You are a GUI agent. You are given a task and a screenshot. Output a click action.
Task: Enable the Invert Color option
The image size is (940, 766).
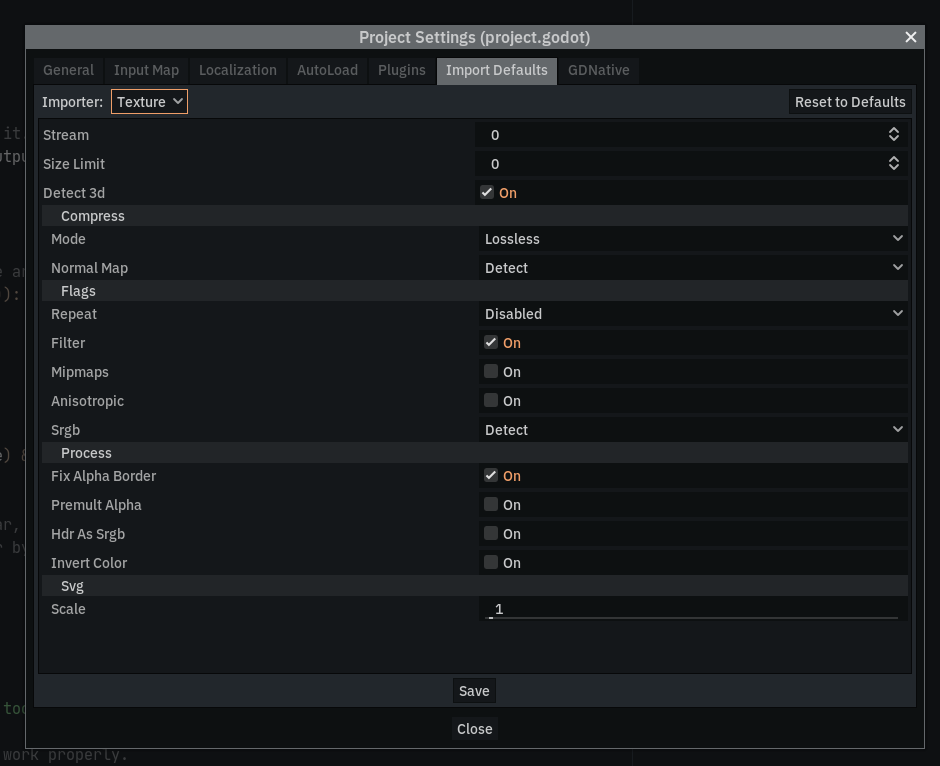(x=491, y=562)
